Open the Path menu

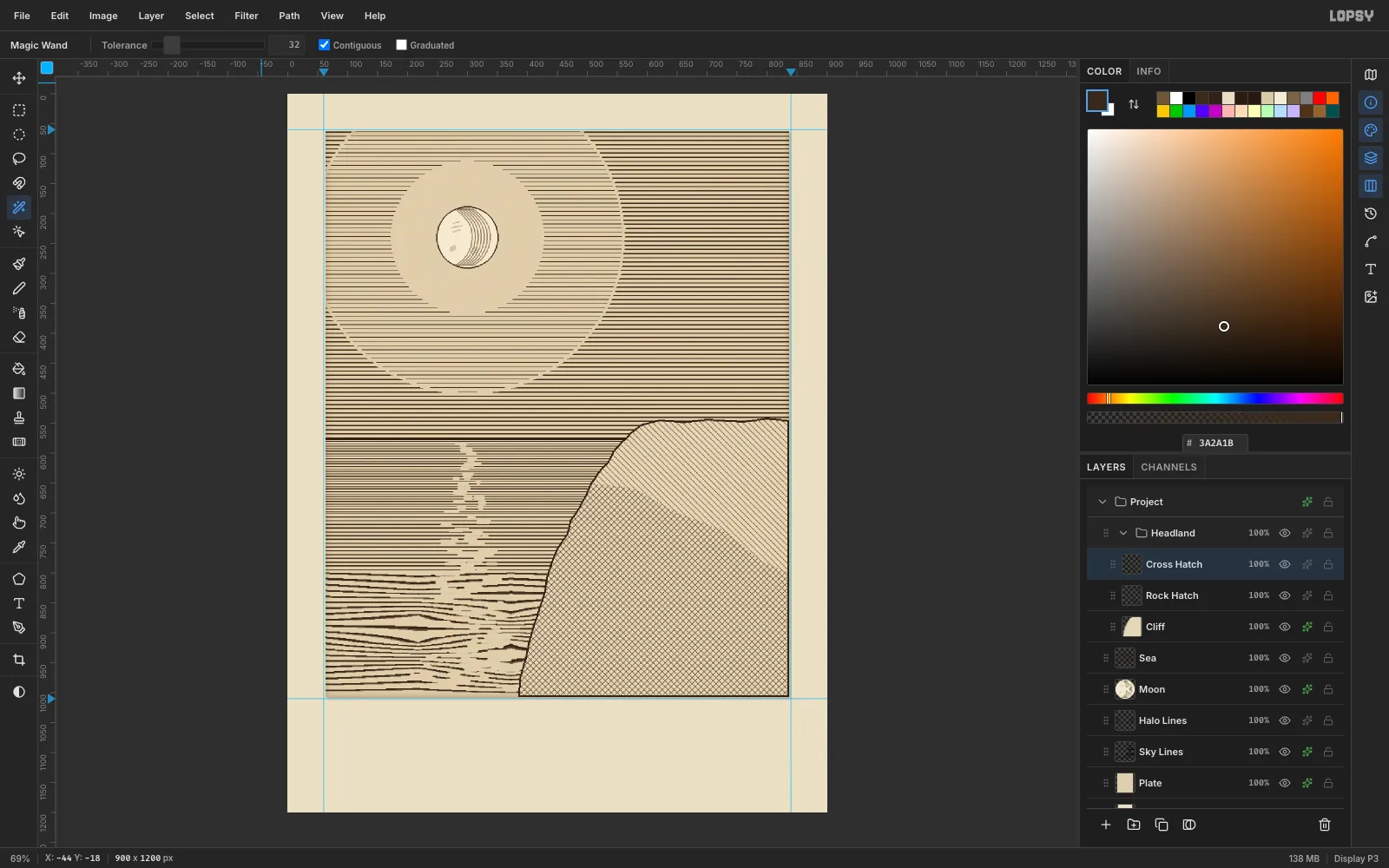pos(289,16)
